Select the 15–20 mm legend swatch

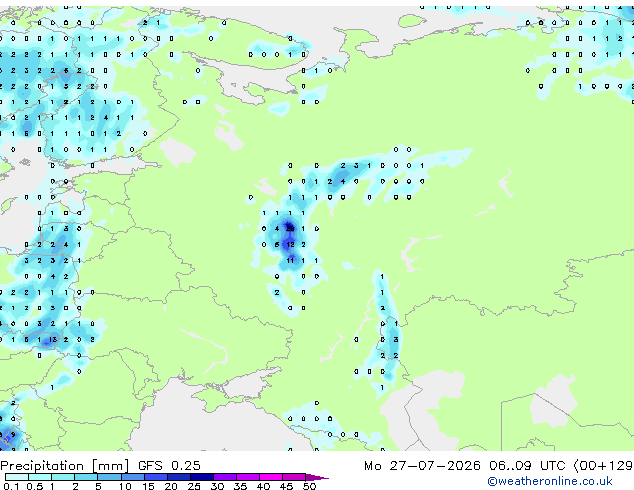[155, 477]
